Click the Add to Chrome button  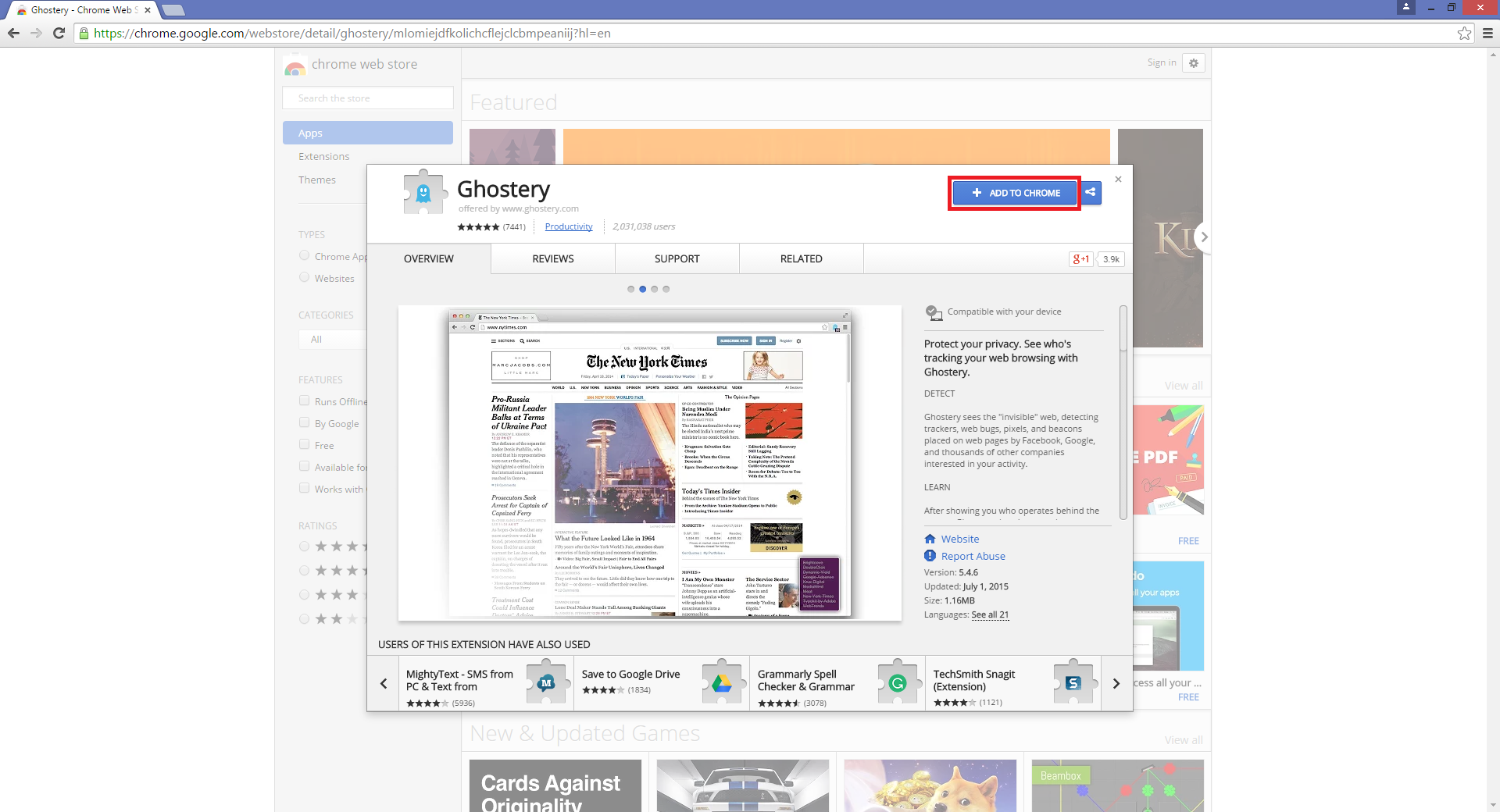pos(1015,193)
